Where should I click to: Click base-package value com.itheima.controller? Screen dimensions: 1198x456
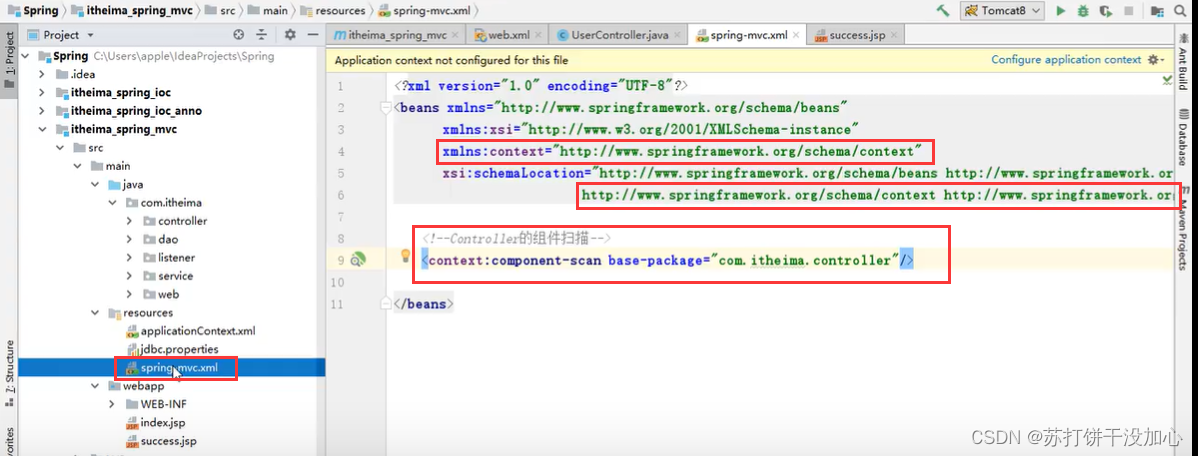(805, 260)
